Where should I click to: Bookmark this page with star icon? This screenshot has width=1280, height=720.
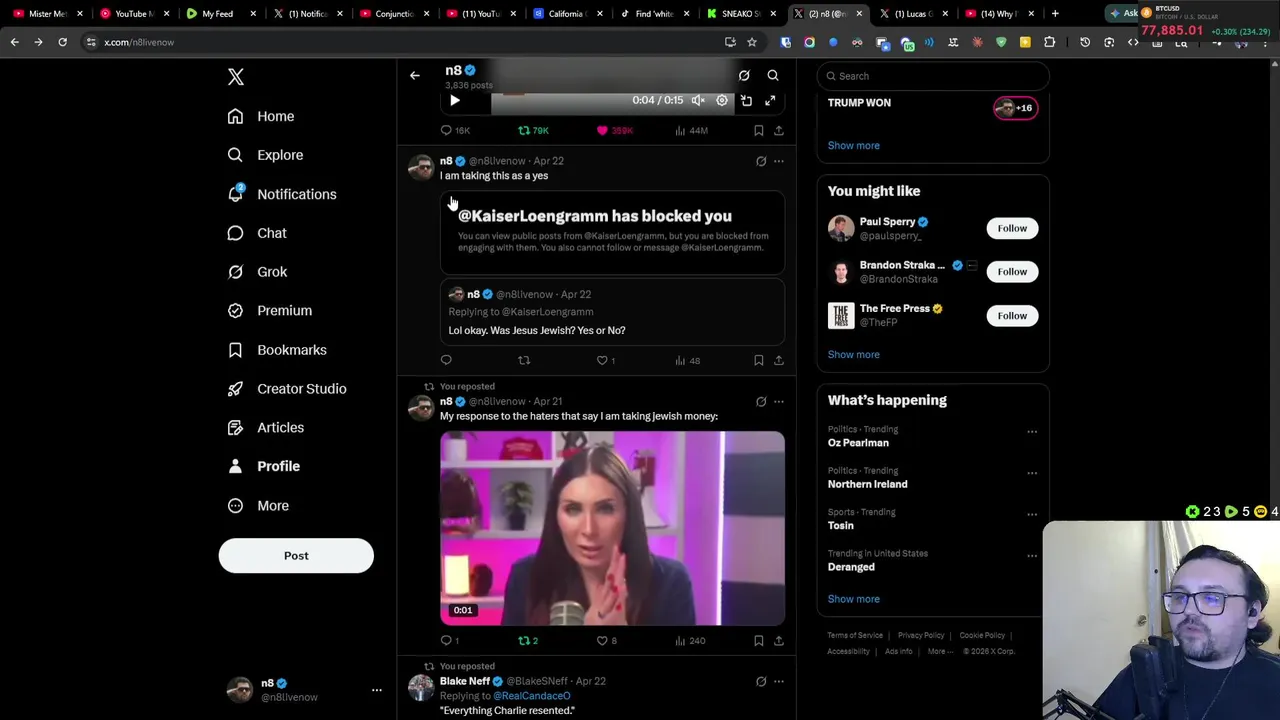tap(752, 42)
